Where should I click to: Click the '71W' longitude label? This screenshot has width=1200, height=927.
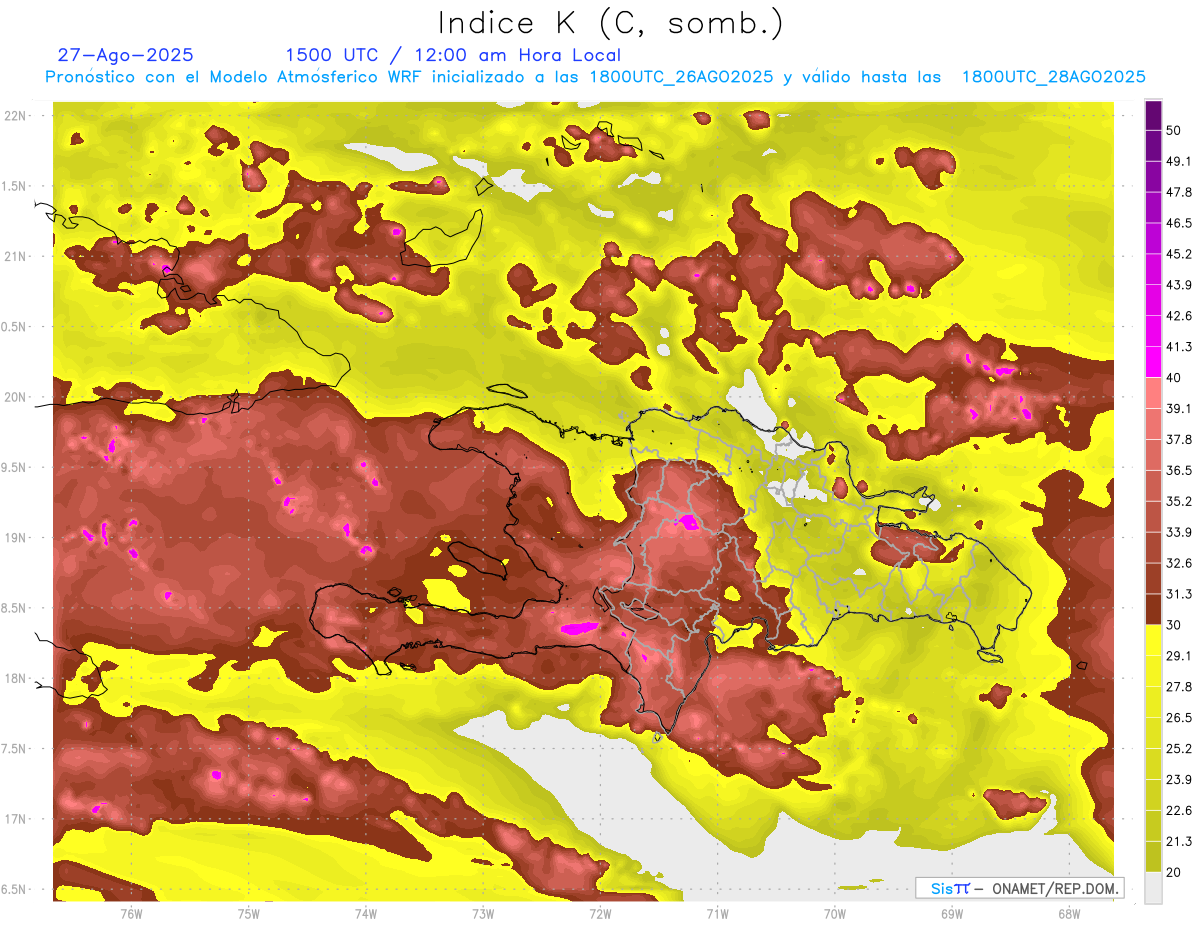717,913
